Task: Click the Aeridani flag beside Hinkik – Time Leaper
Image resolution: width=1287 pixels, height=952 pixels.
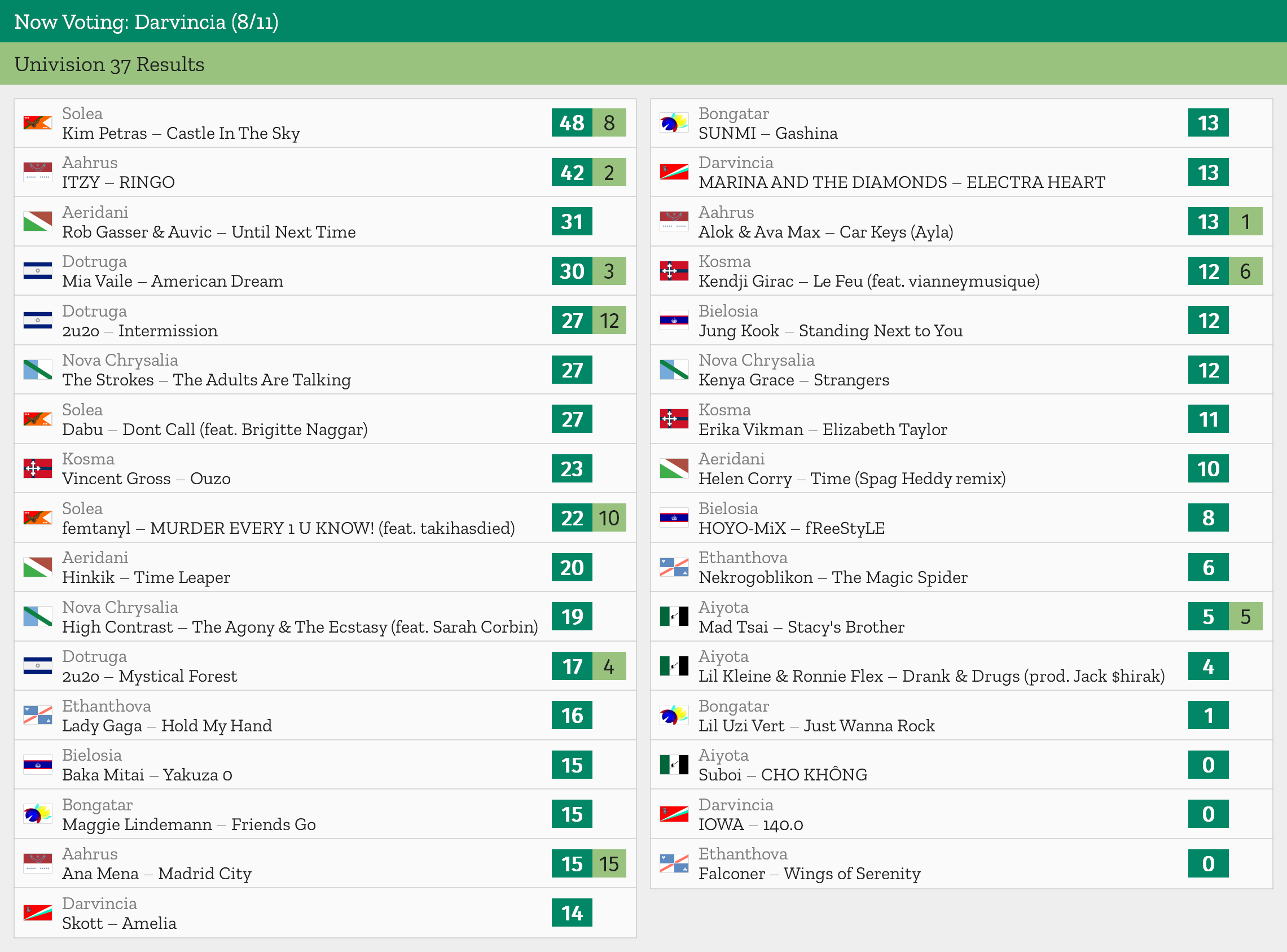Action: 37,567
